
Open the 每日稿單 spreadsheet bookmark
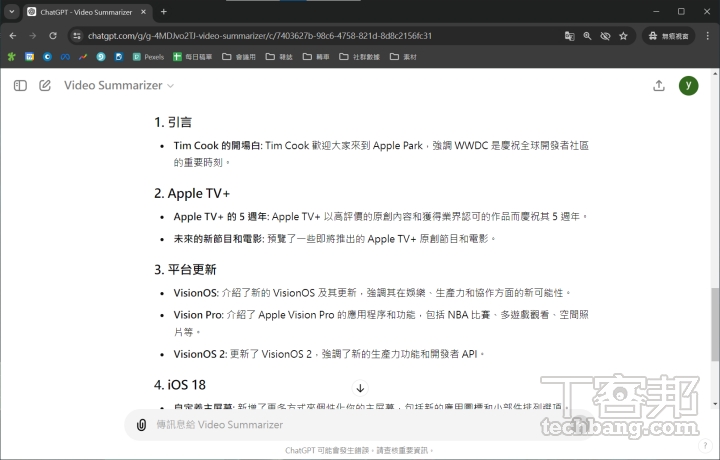click(x=192, y=56)
